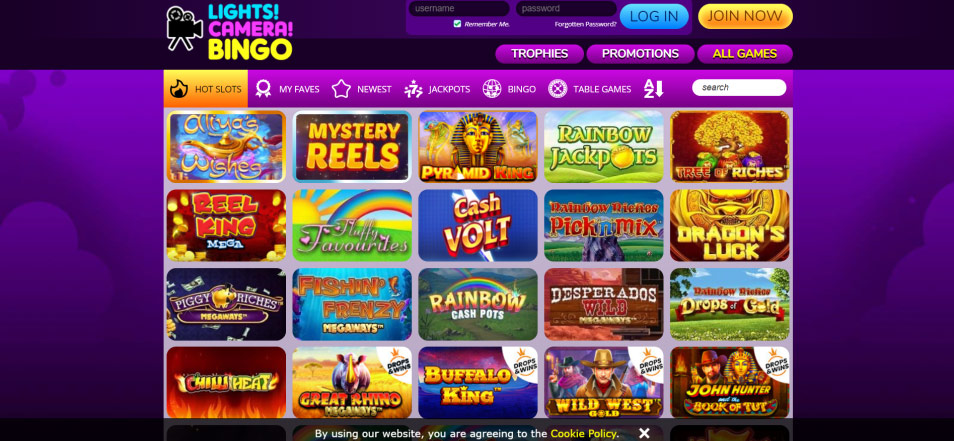Image resolution: width=954 pixels, height=441 pixels.
Task: Select the My Faves ribbon icon
Action: coord(263,89)
